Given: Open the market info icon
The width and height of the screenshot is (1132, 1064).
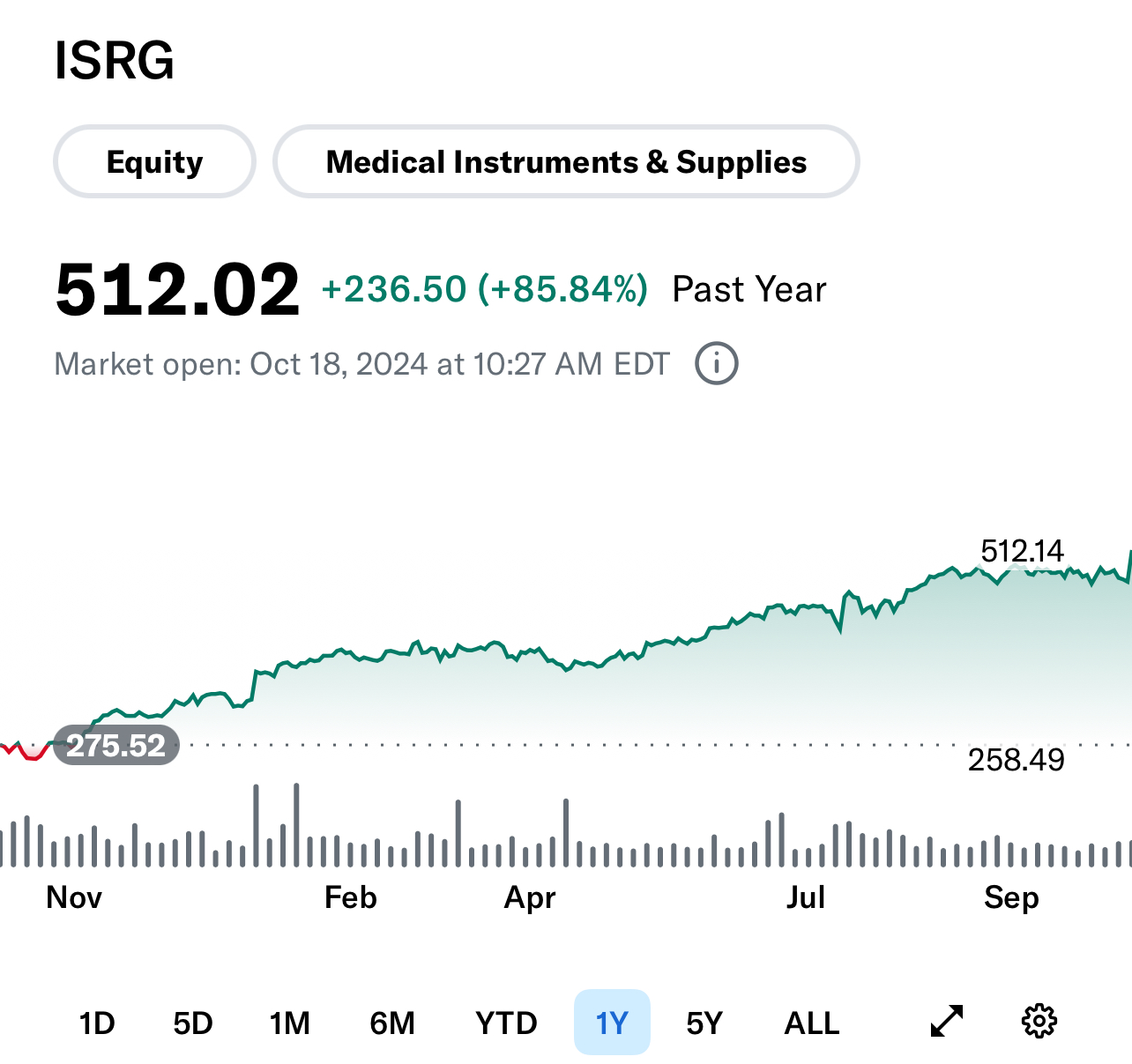Looking at the screenshot, I should 717,363.
